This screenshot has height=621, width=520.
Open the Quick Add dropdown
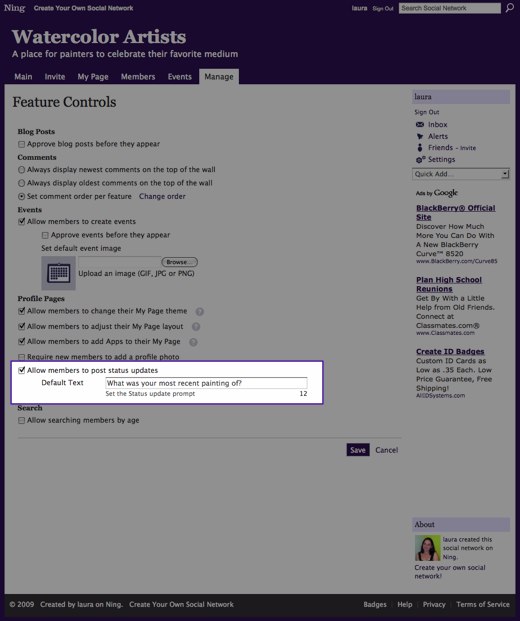point(461,174)
